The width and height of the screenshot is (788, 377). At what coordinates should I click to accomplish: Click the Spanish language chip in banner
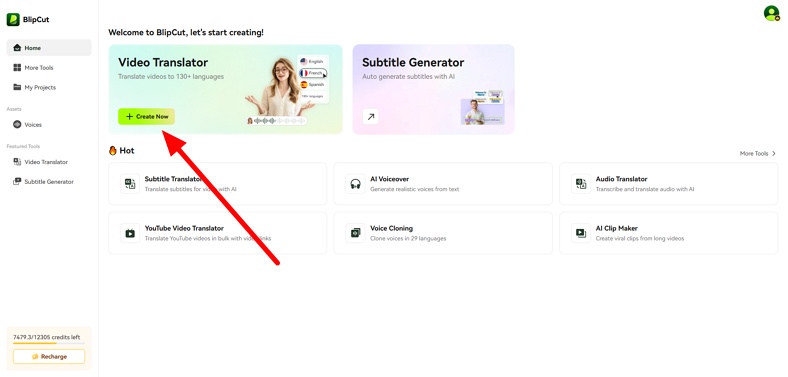[313, 84]
